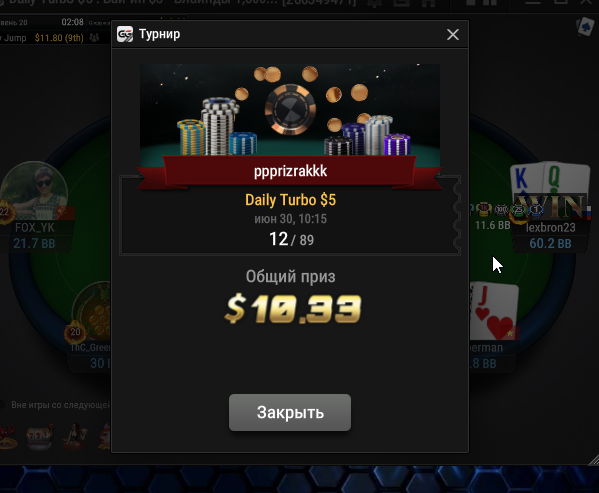Click the $10.33 prize amount
The width and height of the screenshot is (599, 493).
(x=293, y=309)
